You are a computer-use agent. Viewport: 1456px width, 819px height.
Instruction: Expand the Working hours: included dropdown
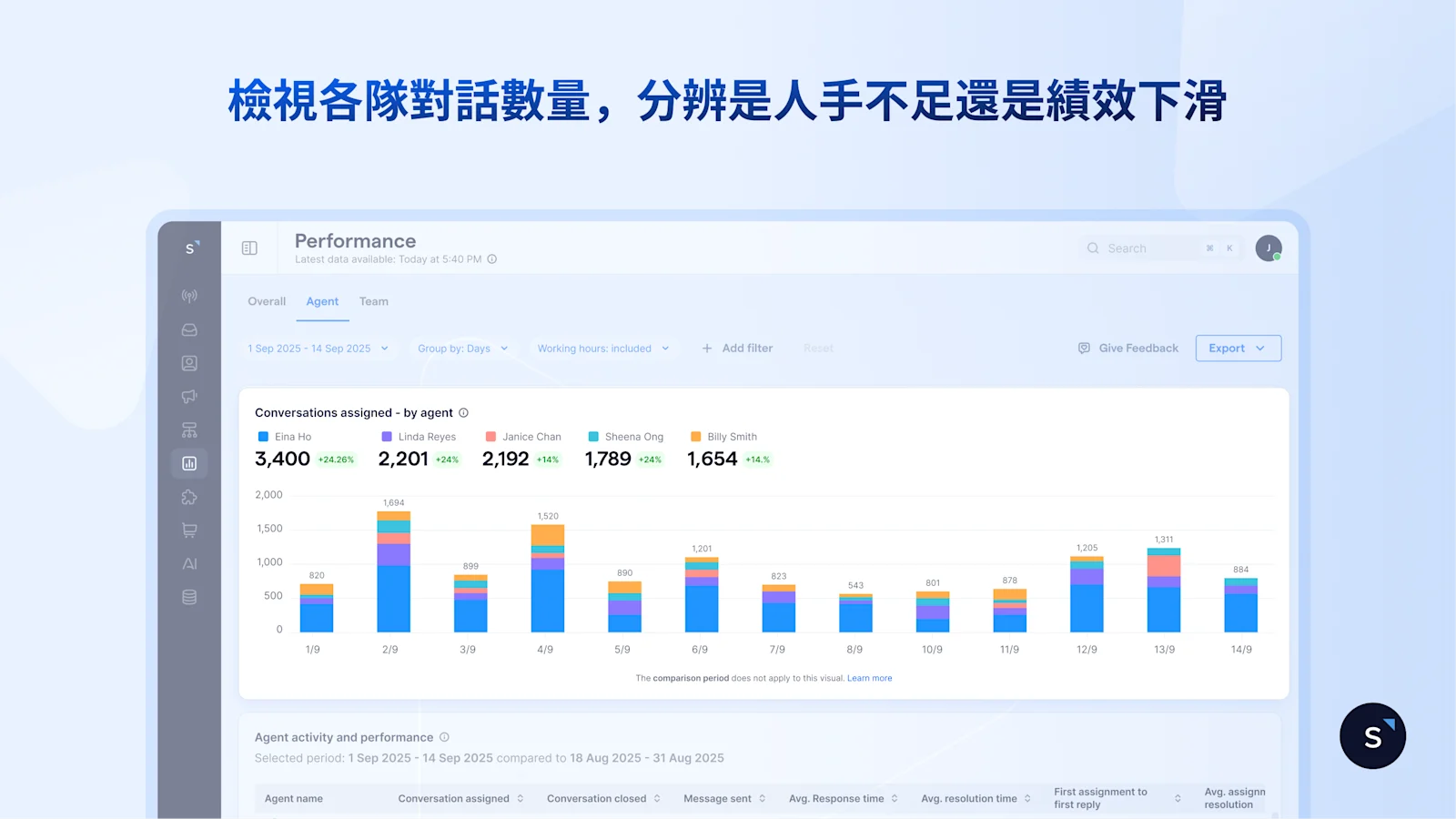(x=602, y=348)
